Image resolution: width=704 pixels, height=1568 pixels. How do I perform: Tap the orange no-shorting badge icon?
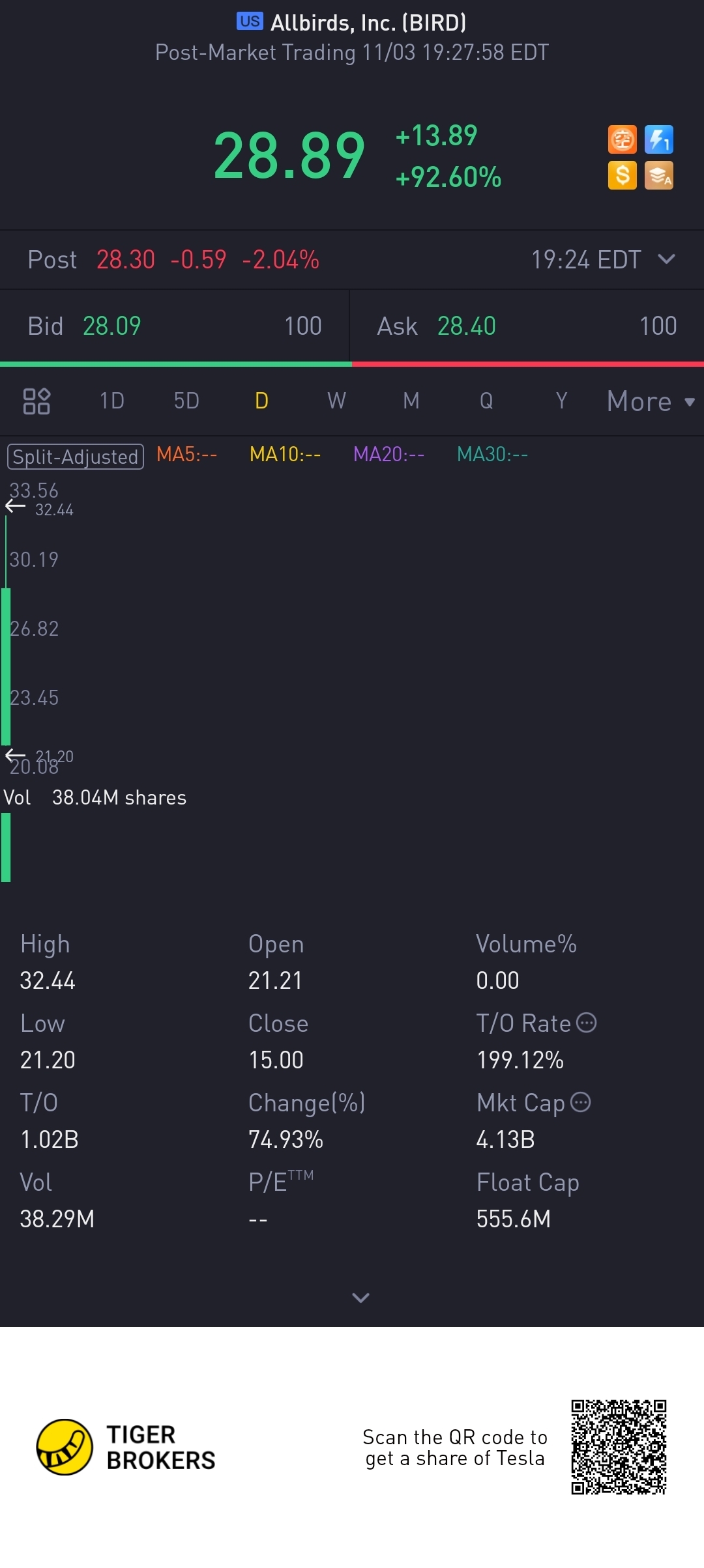(623, 139)
